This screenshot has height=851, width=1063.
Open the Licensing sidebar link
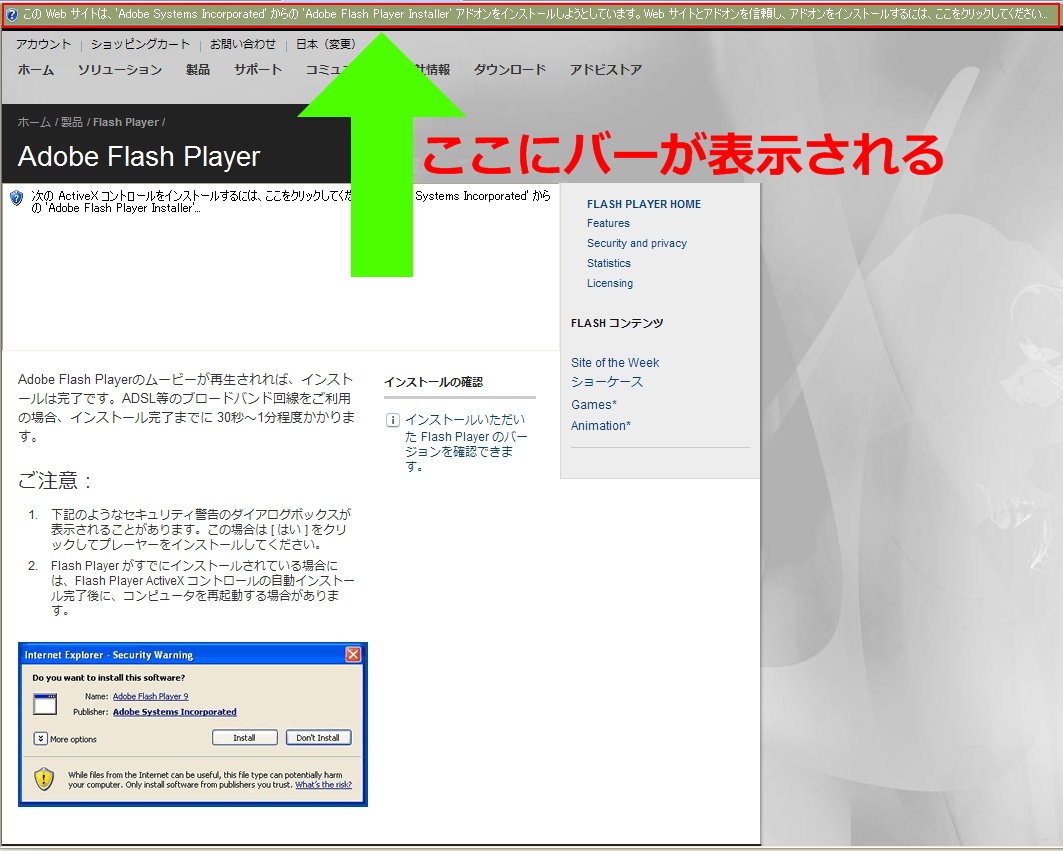(609, 283)
